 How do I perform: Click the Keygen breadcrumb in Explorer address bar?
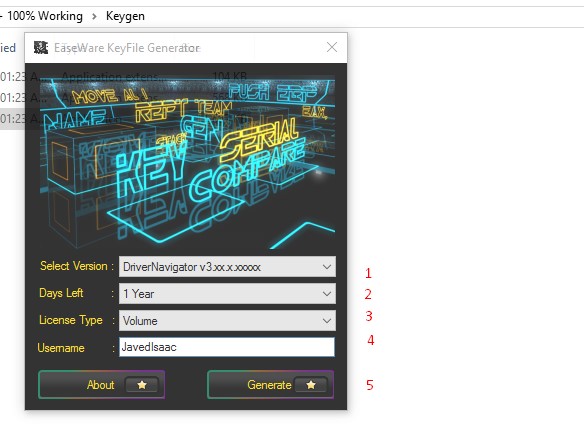[x=125, y=16]
